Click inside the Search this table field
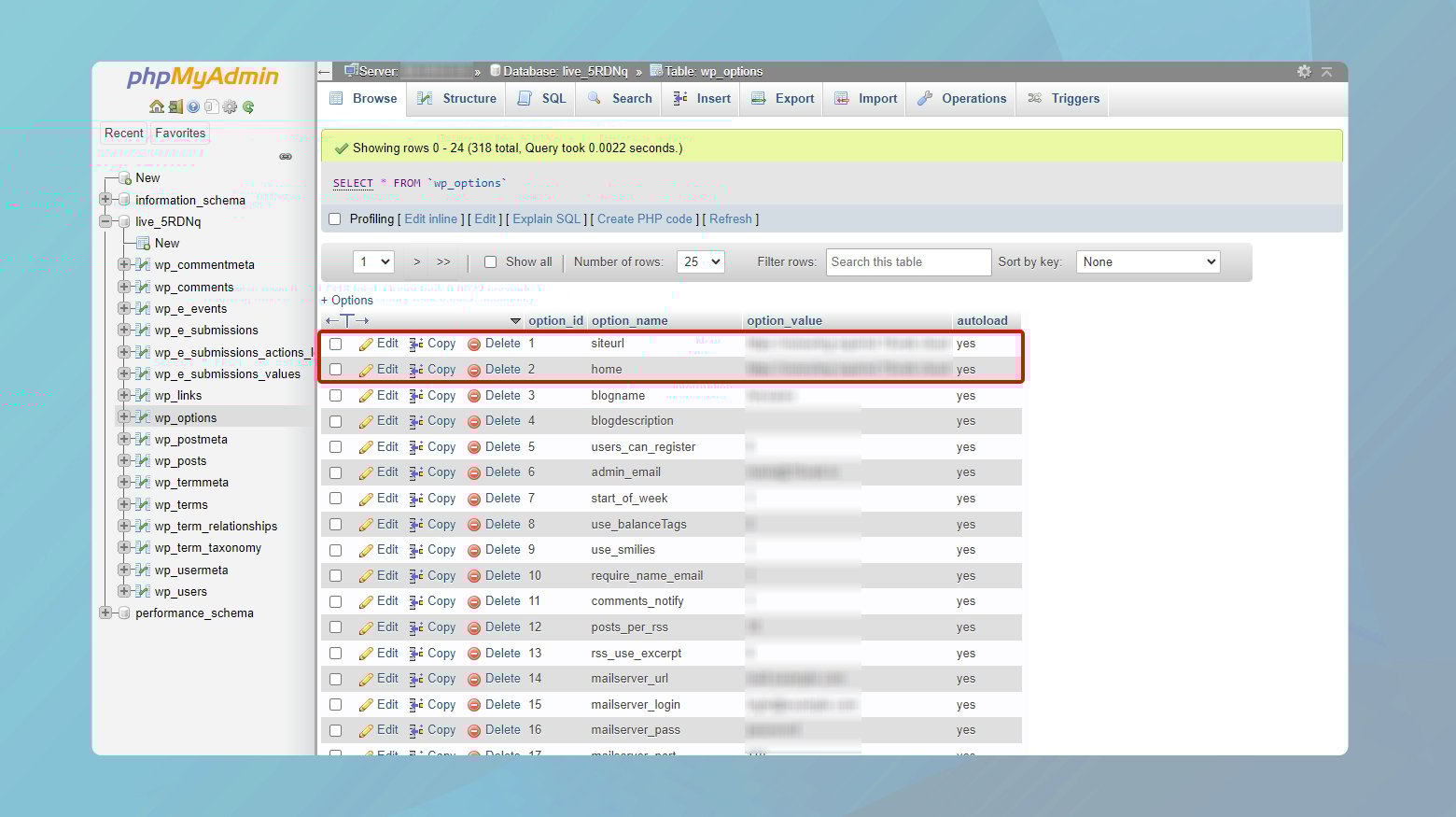Image resolution: width=1456 pixels, height=817 pixels. point(907,261)
